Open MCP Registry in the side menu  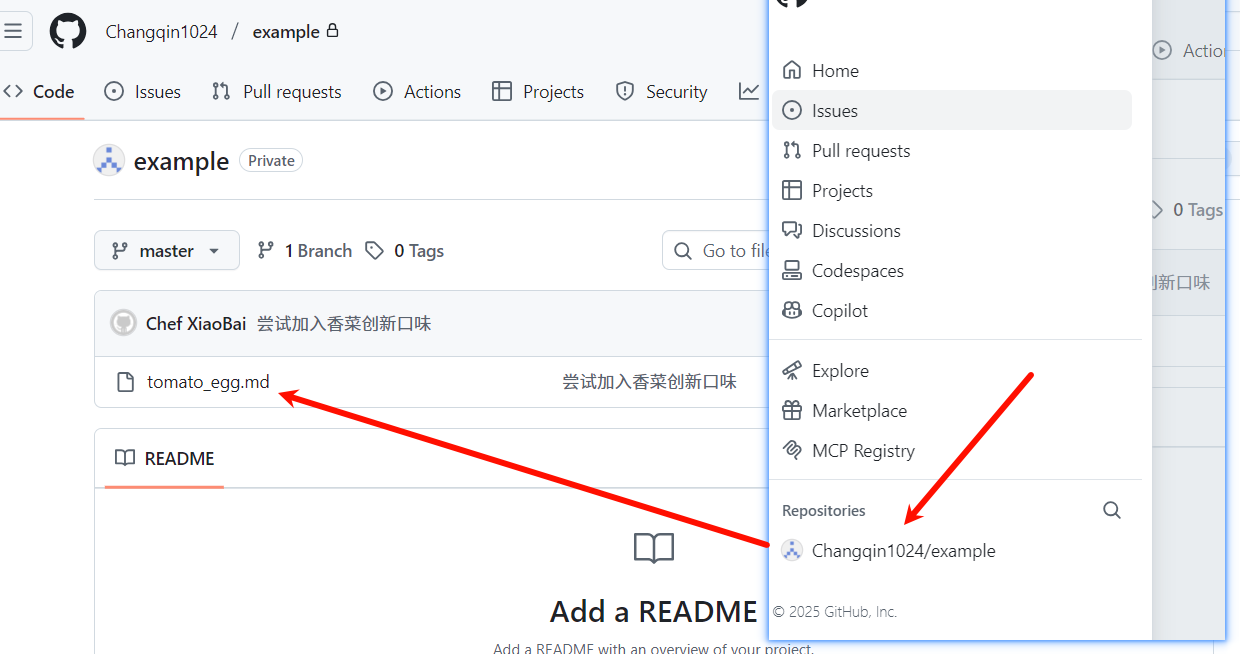pos(952,451)
